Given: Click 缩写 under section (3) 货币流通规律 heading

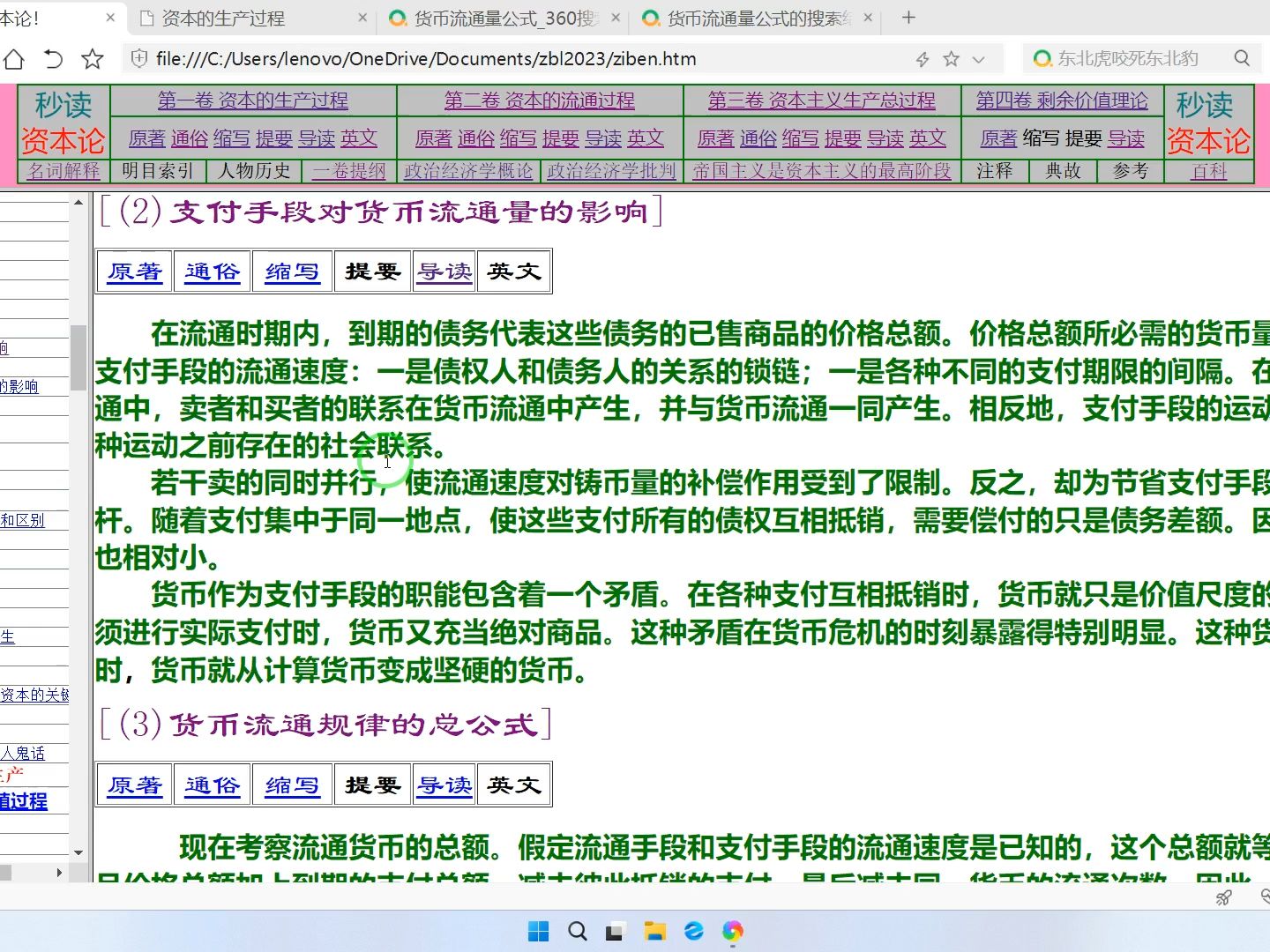Looking at the screenshot, I should coord(292,785).
